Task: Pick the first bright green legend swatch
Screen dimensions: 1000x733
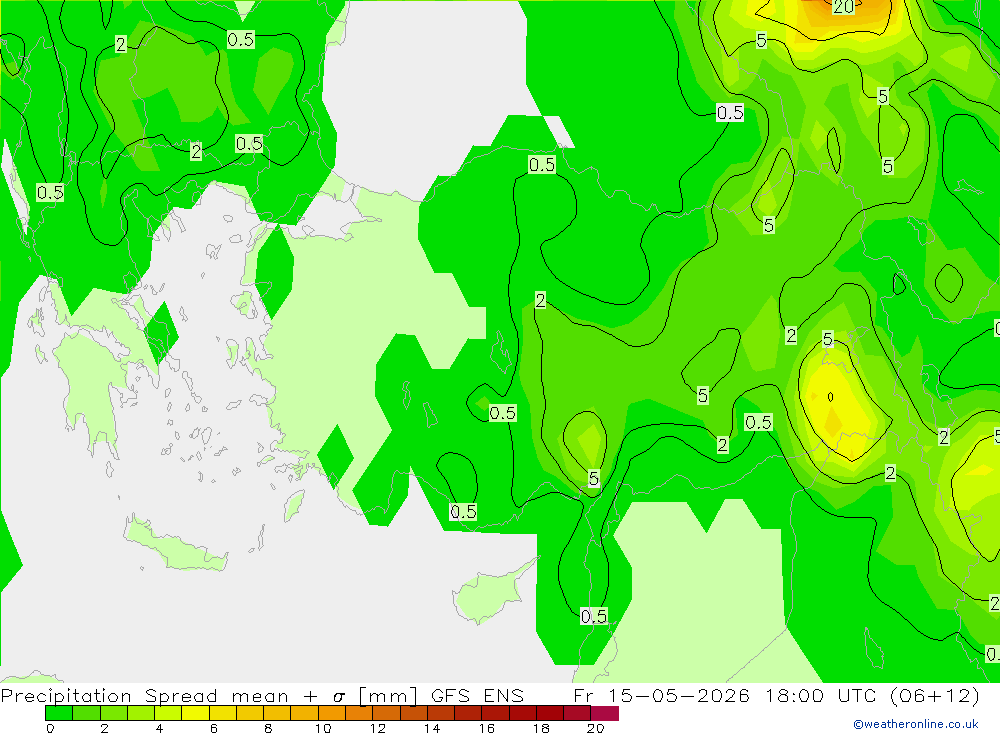Action: (x=59, y=713)
